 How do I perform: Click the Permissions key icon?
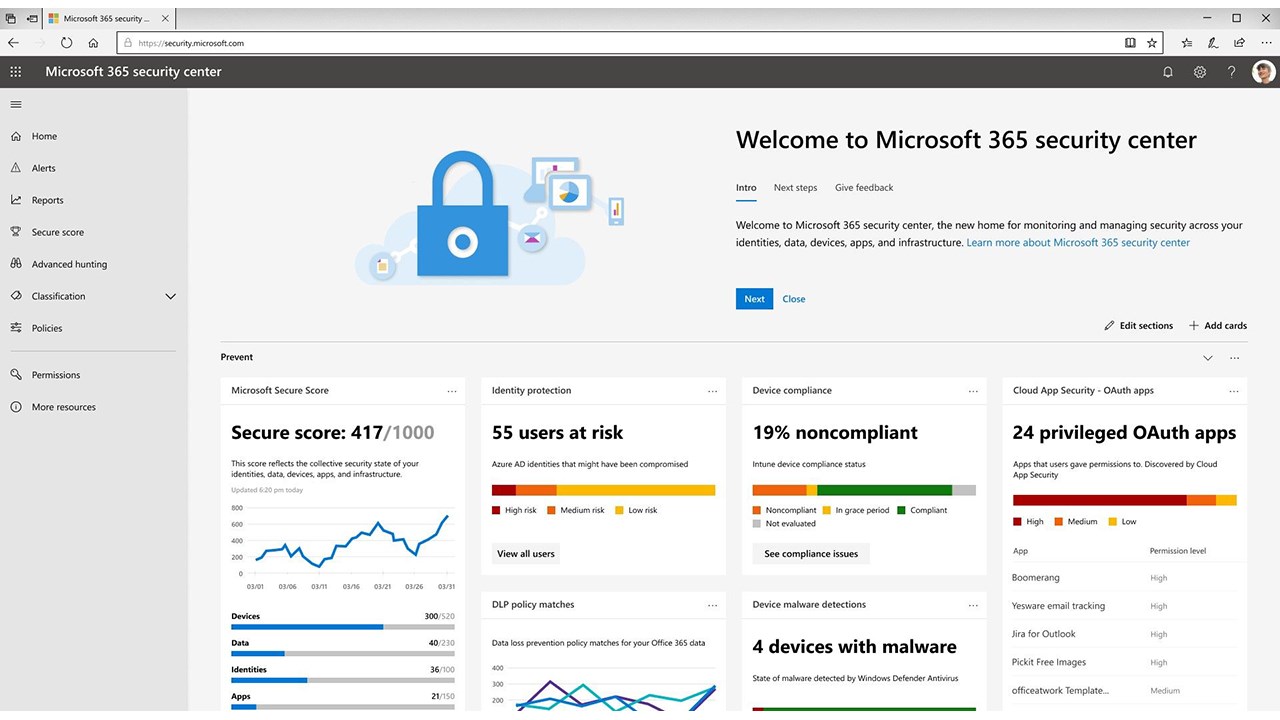click(16, 375)
